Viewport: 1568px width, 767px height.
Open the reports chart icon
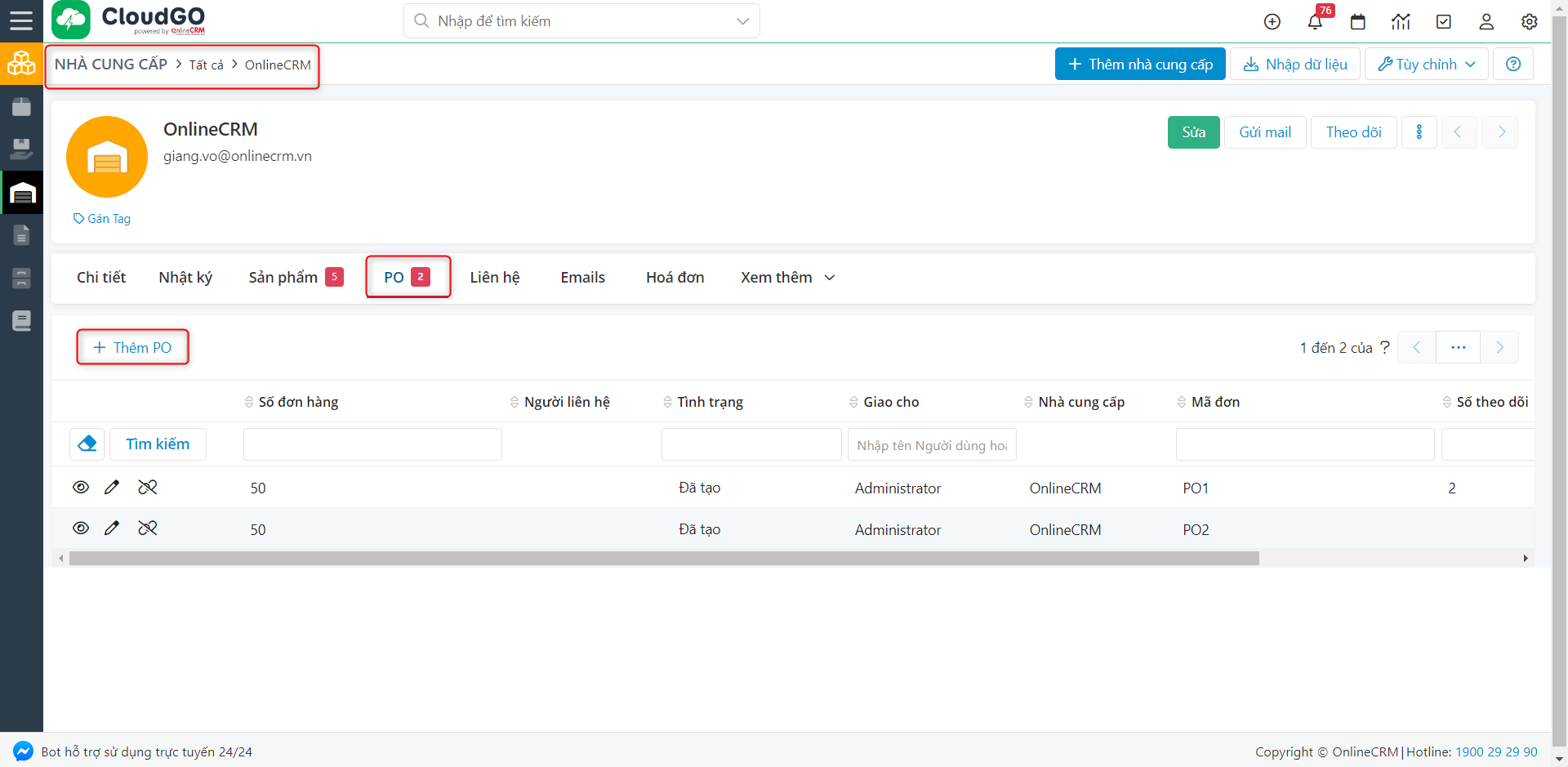click(x=1401, y=22)
